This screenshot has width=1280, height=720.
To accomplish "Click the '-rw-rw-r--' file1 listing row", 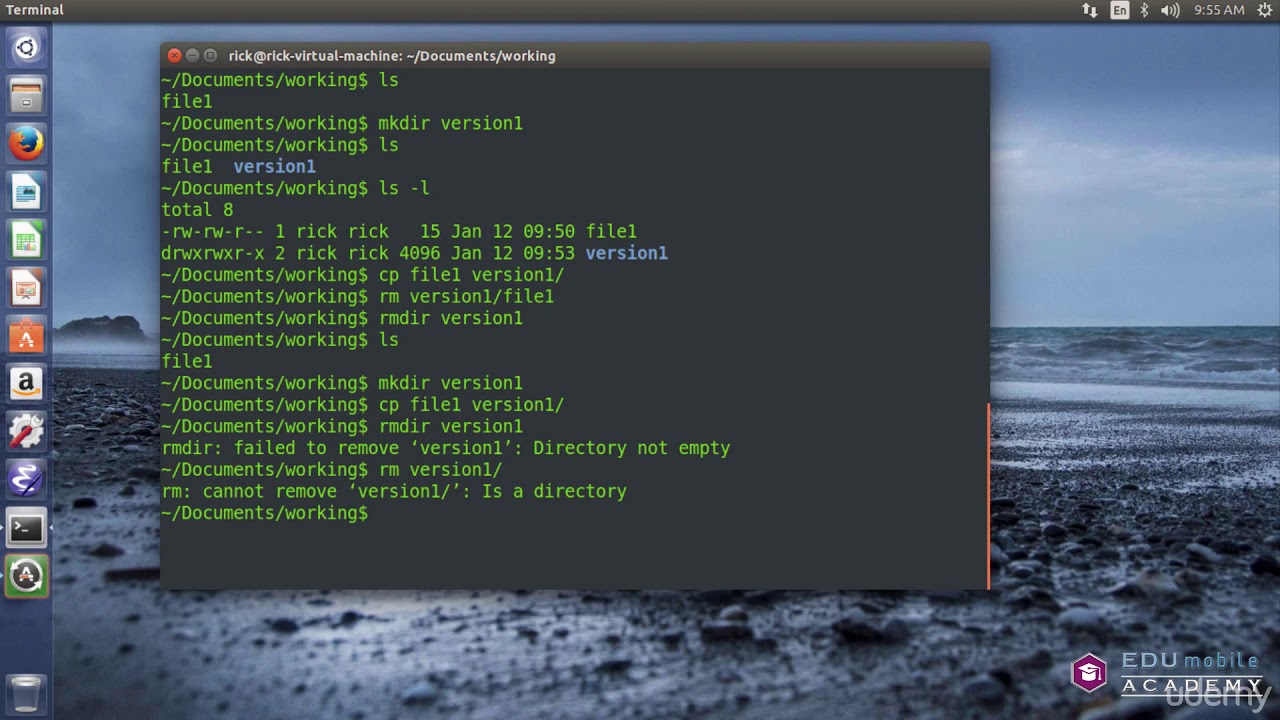I will (399, 232).
